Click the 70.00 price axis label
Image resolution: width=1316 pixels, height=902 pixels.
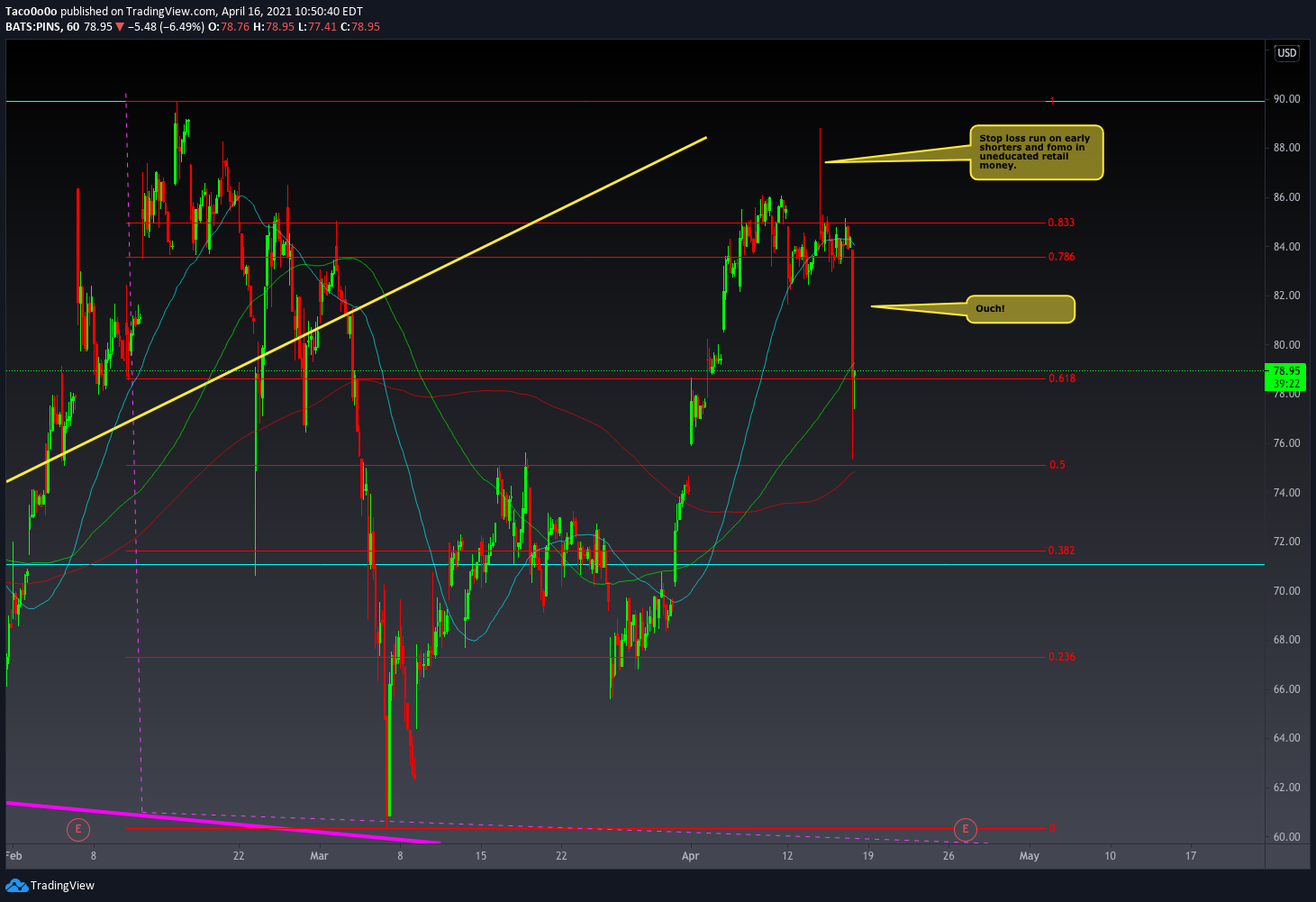1286,591
